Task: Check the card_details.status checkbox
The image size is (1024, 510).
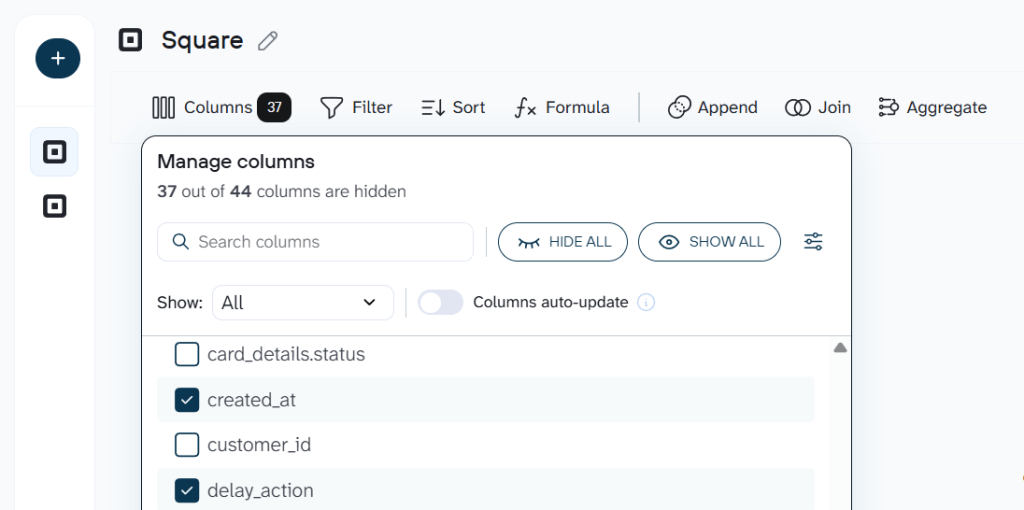Action: pyautogui.click(x=187, y=354)
